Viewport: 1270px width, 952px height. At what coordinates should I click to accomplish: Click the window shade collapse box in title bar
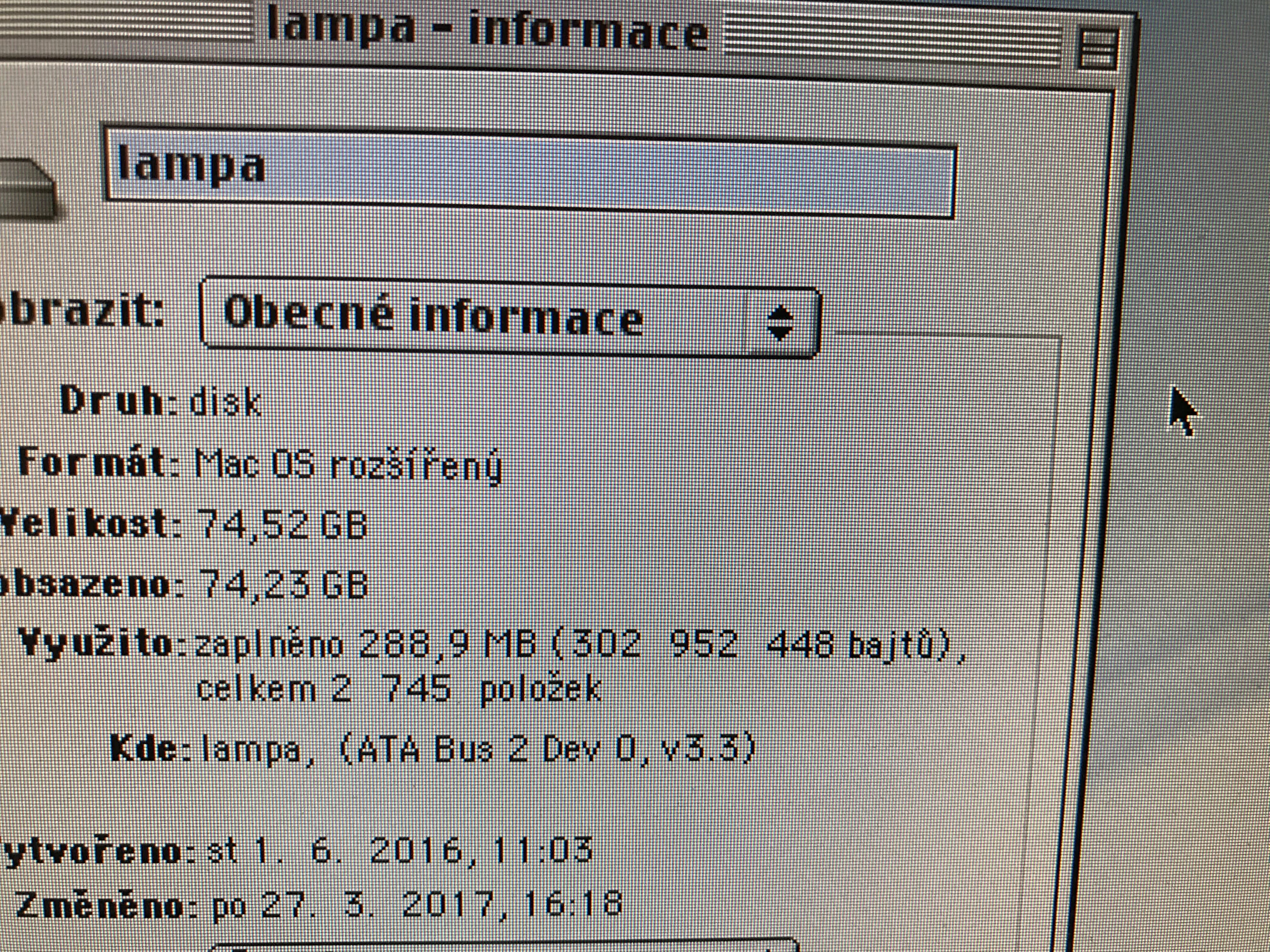pos(1098,49)
